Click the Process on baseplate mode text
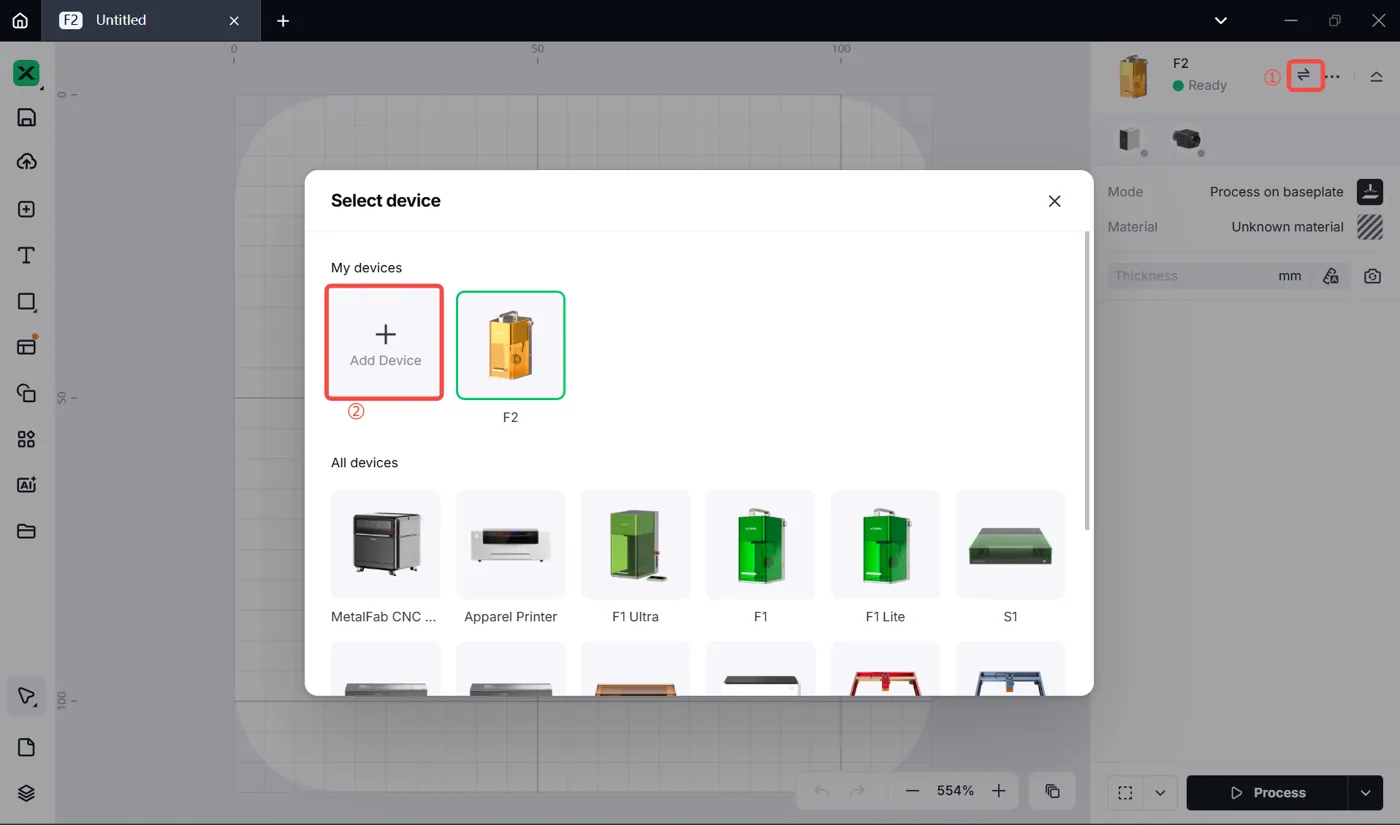The image size is (1400, 825). [x=1276, y=191]
